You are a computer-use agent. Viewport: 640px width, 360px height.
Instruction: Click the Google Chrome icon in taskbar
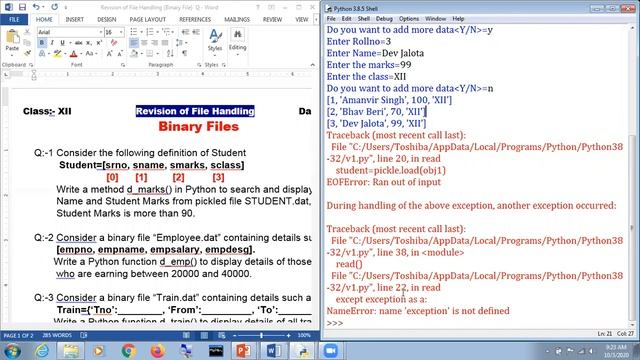coord(129,351)
